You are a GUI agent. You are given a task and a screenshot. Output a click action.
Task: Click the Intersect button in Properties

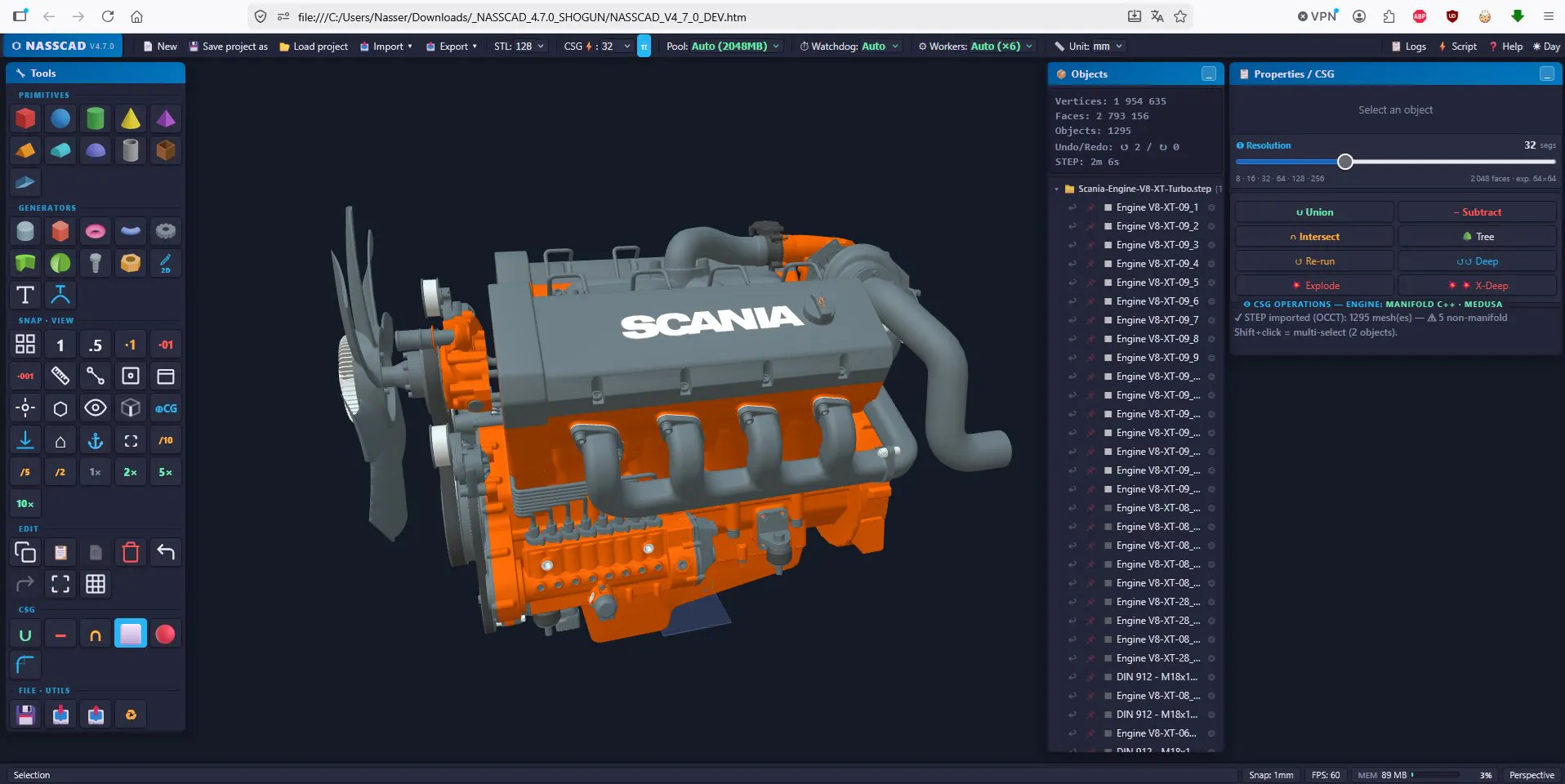pyautogui.click(x=1314, y=237)
